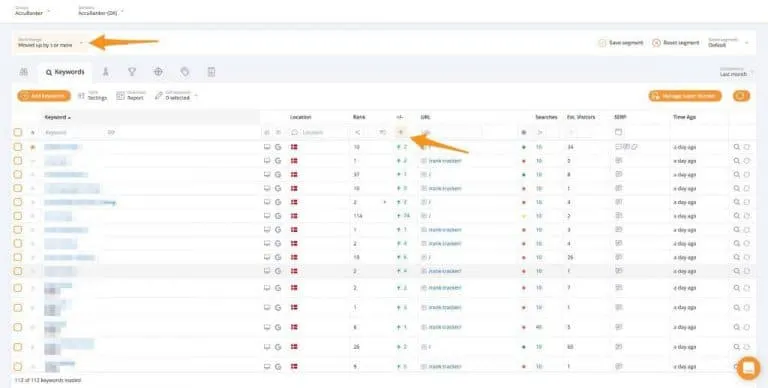768x388 pixels.
Task: Select the Keywords tab
Action: [x=65, y=72]
